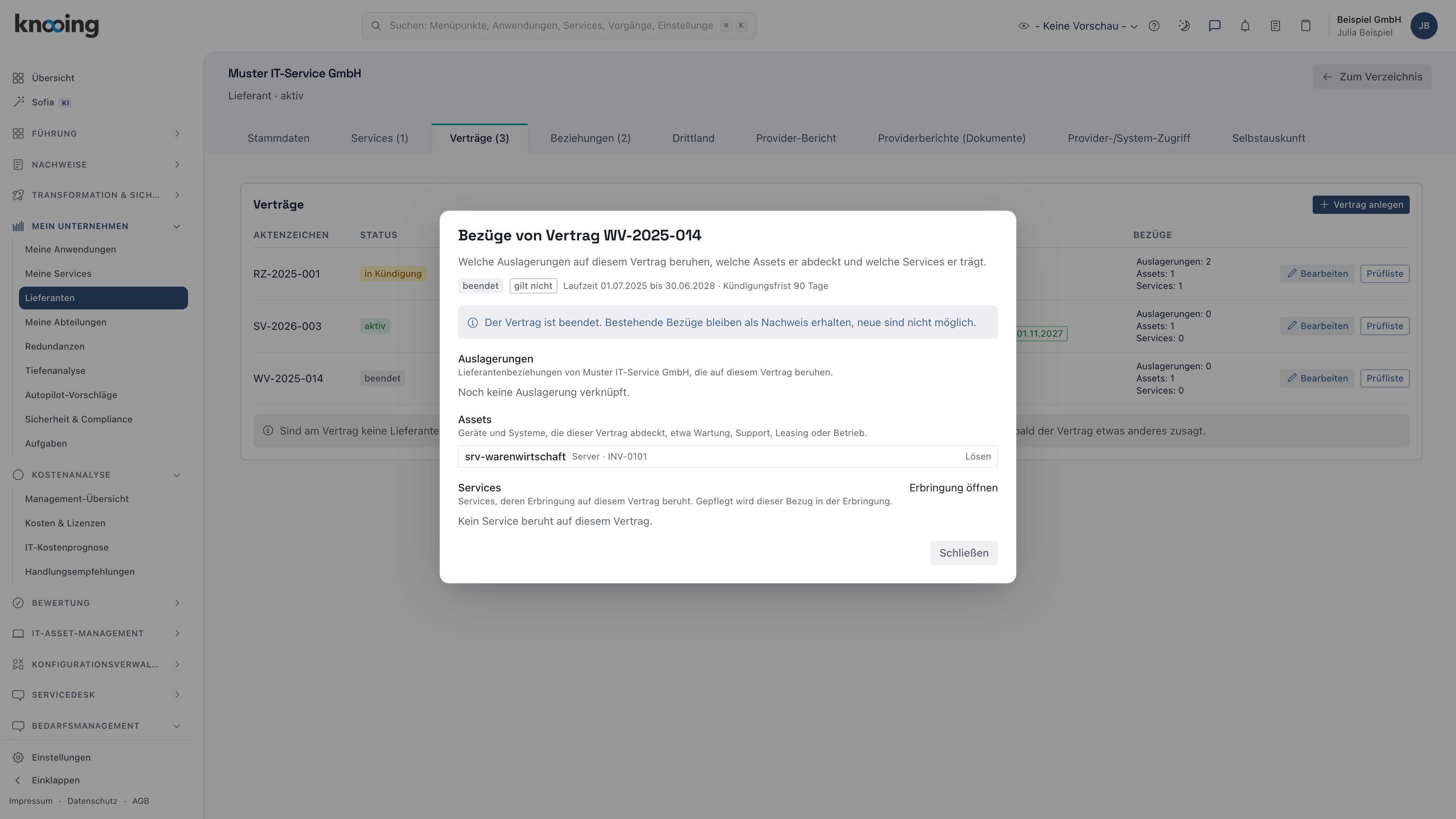
Task: Go back via Zum Verzeichnis
Action: (x=1372, y=77)
